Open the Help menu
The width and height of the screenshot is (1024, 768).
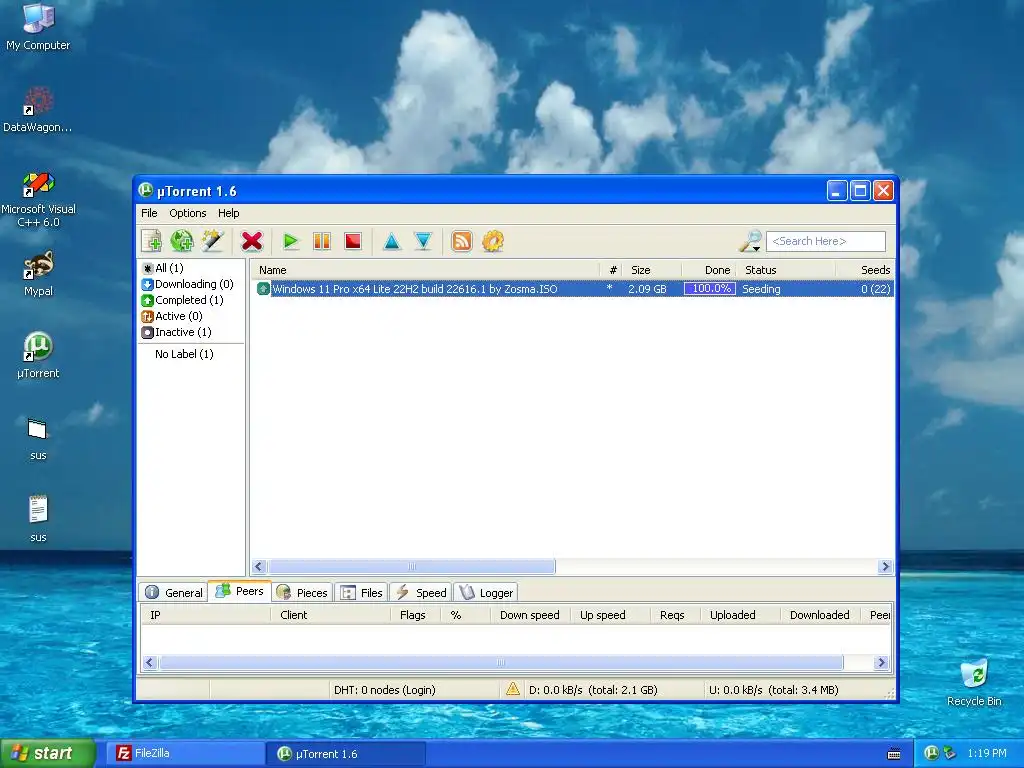229,213
